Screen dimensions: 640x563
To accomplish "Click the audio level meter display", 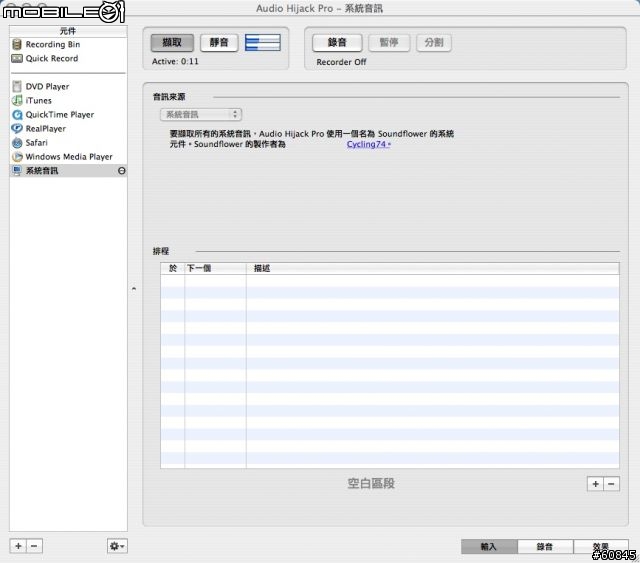I will click(x=262, y=42).
